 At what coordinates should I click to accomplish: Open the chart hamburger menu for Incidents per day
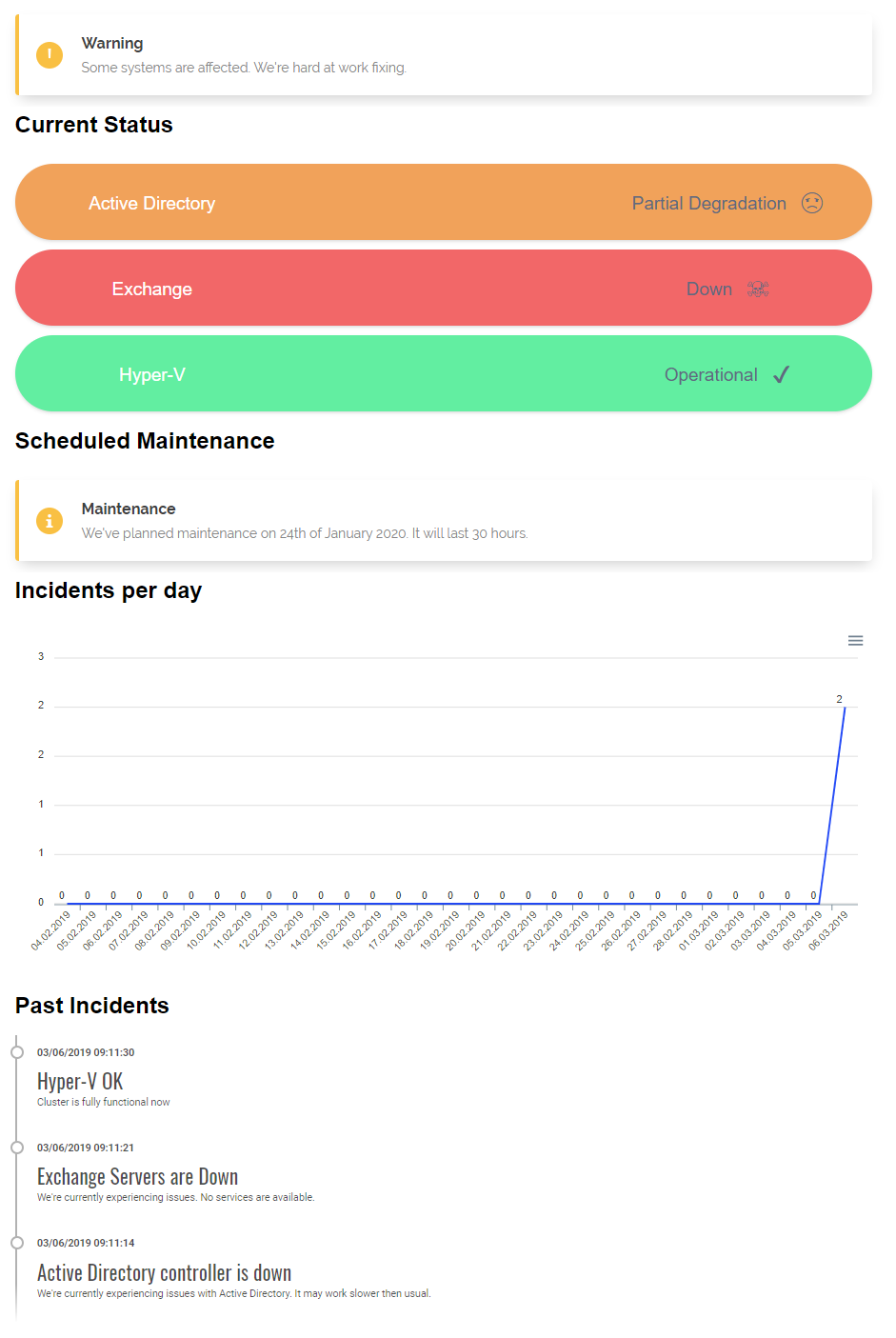(855, 641)
